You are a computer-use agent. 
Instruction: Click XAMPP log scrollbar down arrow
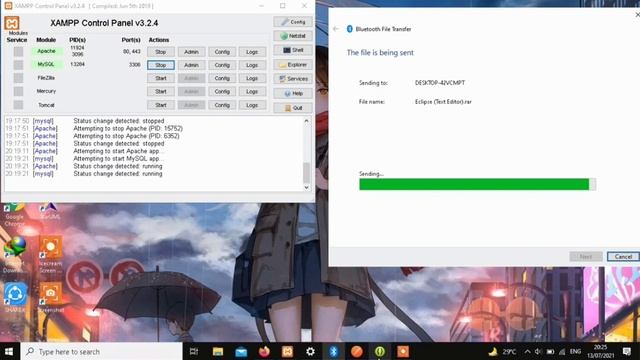[307, 187]
